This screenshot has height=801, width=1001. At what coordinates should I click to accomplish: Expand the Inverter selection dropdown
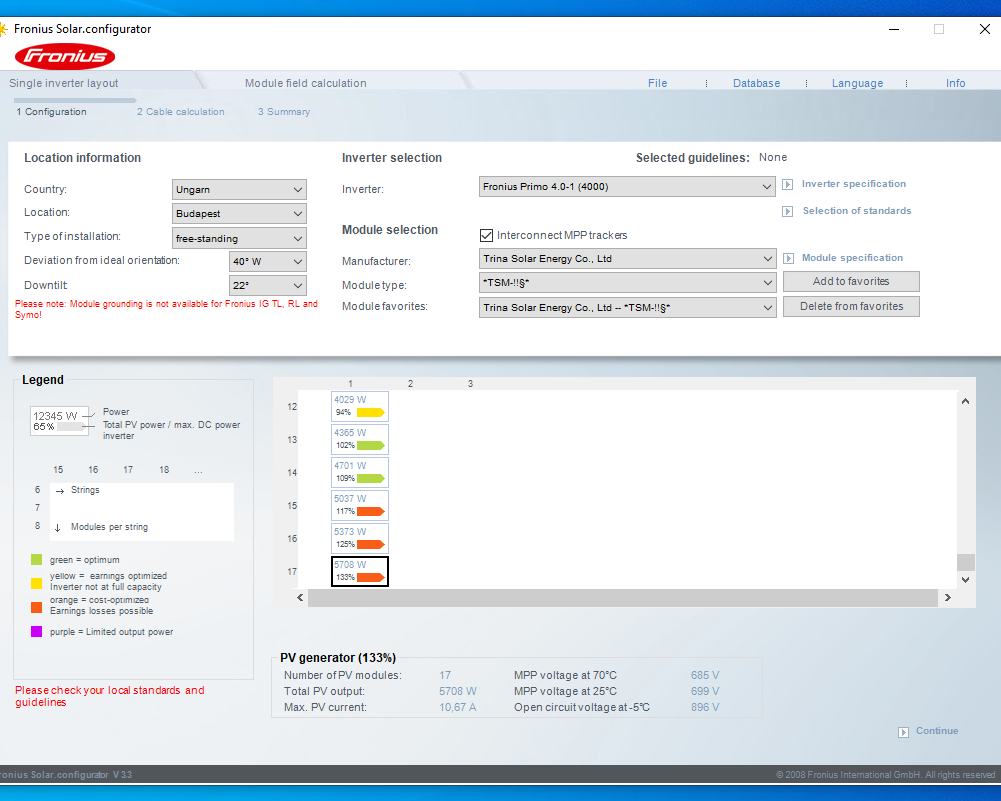click(x=627, y=186)
